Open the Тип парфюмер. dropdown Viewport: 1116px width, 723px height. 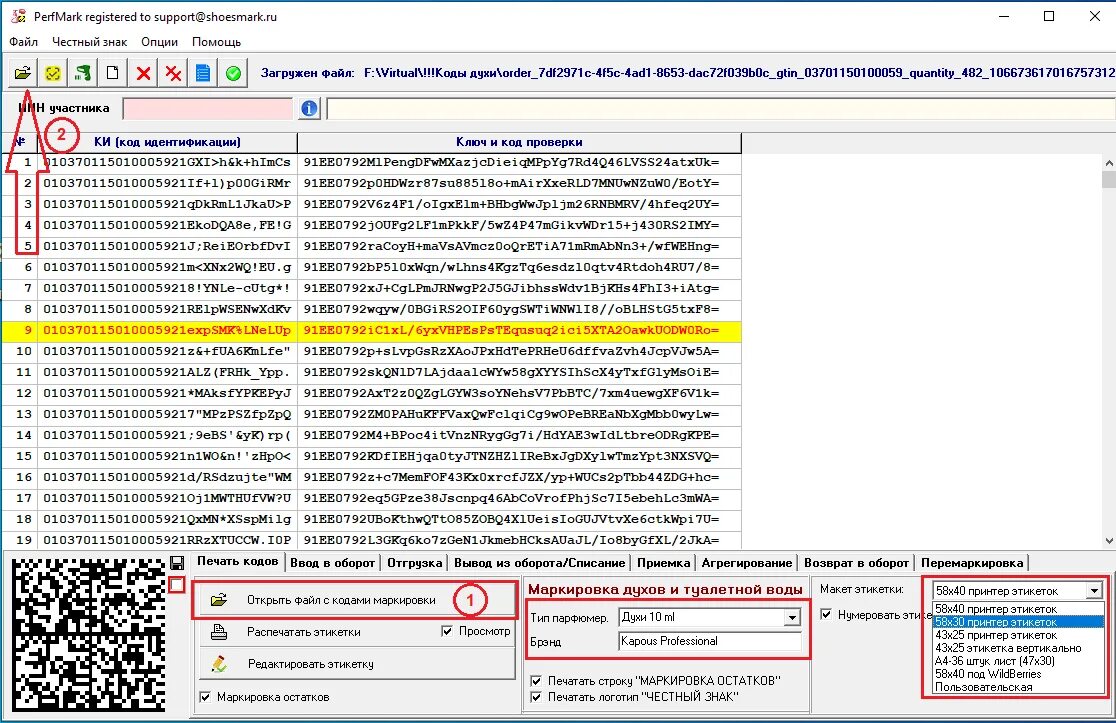[791, 618]
